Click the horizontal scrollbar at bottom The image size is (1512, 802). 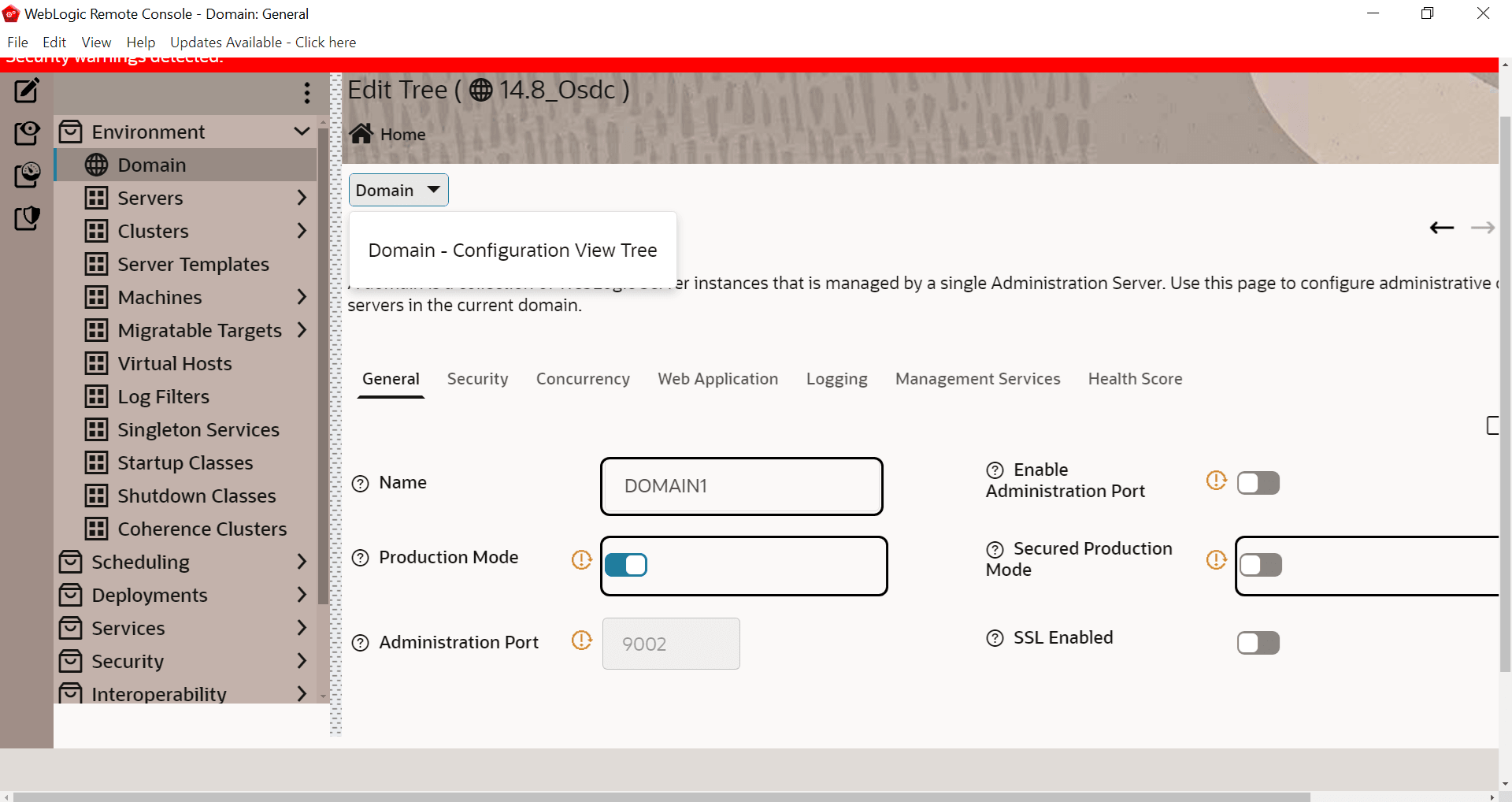[661, 796]
